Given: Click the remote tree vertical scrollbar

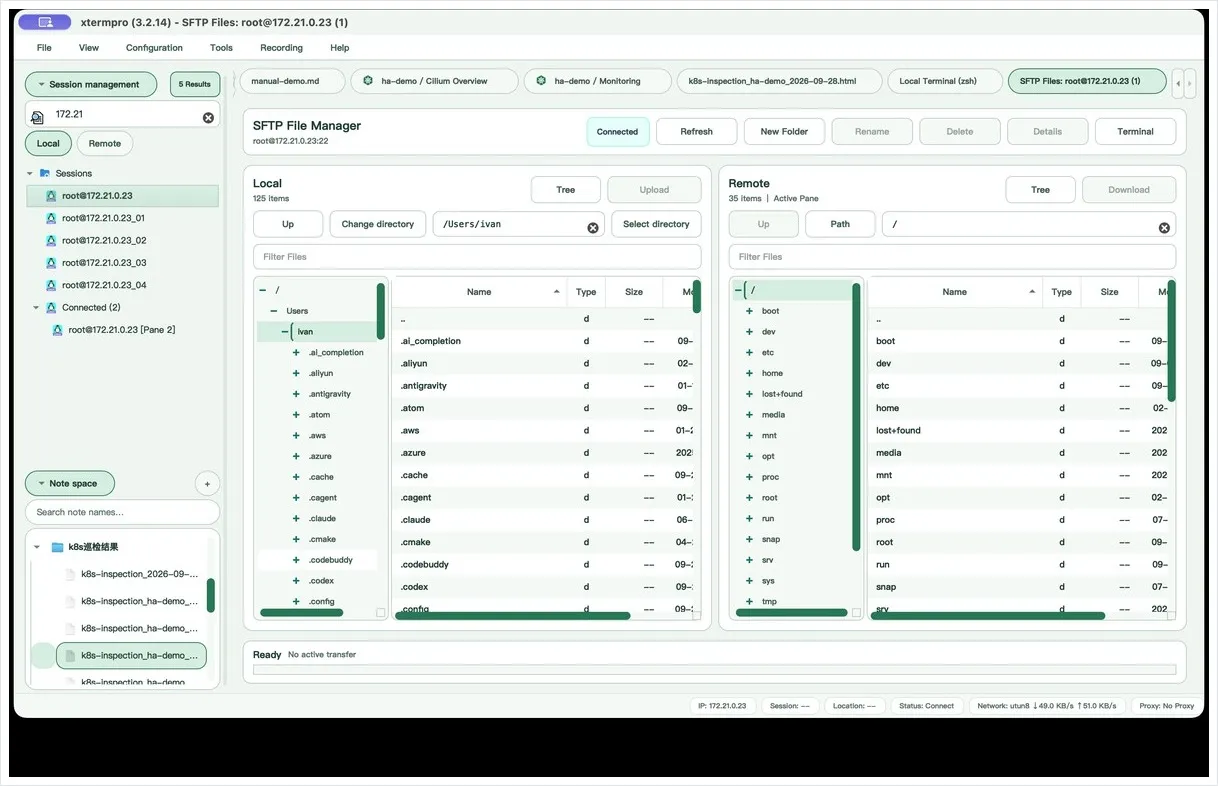Looking at the screenshot, I should (856, 417).
